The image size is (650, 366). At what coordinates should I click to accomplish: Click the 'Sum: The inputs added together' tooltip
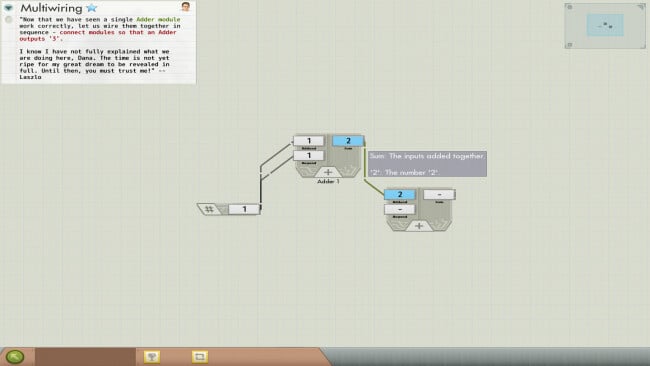427,164
